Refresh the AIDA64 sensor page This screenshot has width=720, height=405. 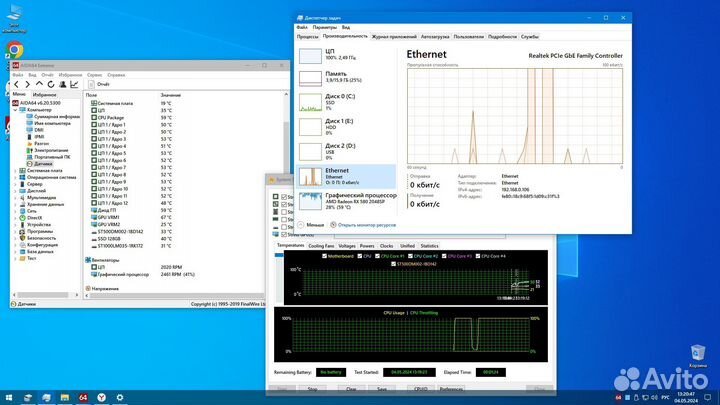click(x=51, y=84)
